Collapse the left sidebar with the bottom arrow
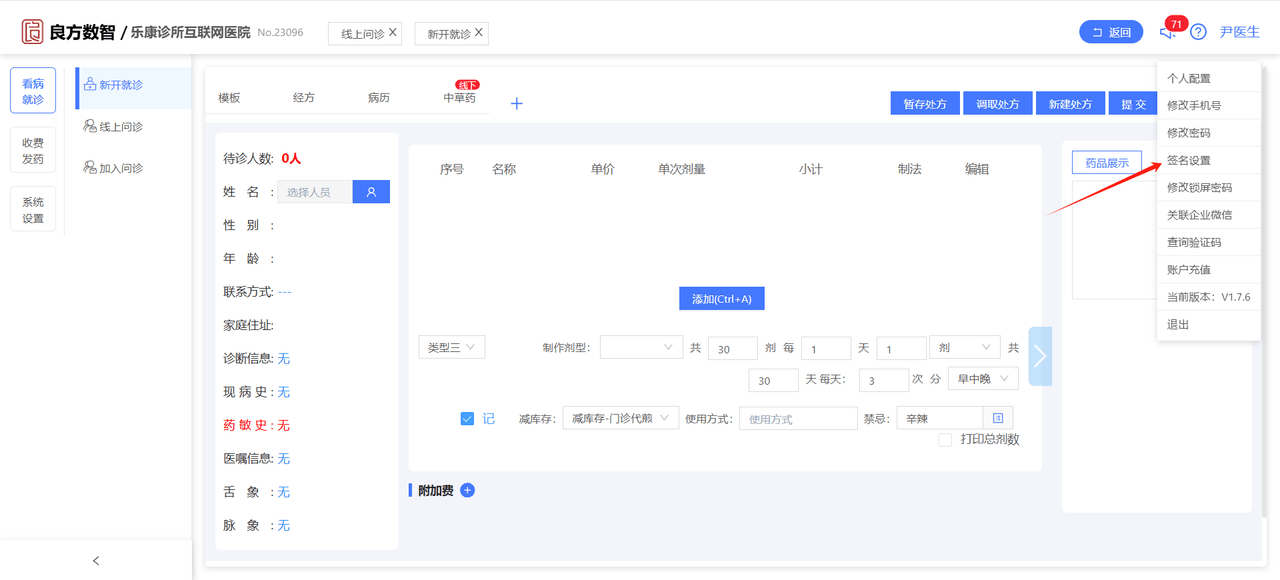This screenshot has width=1280, height=580. tap(96, 561)
